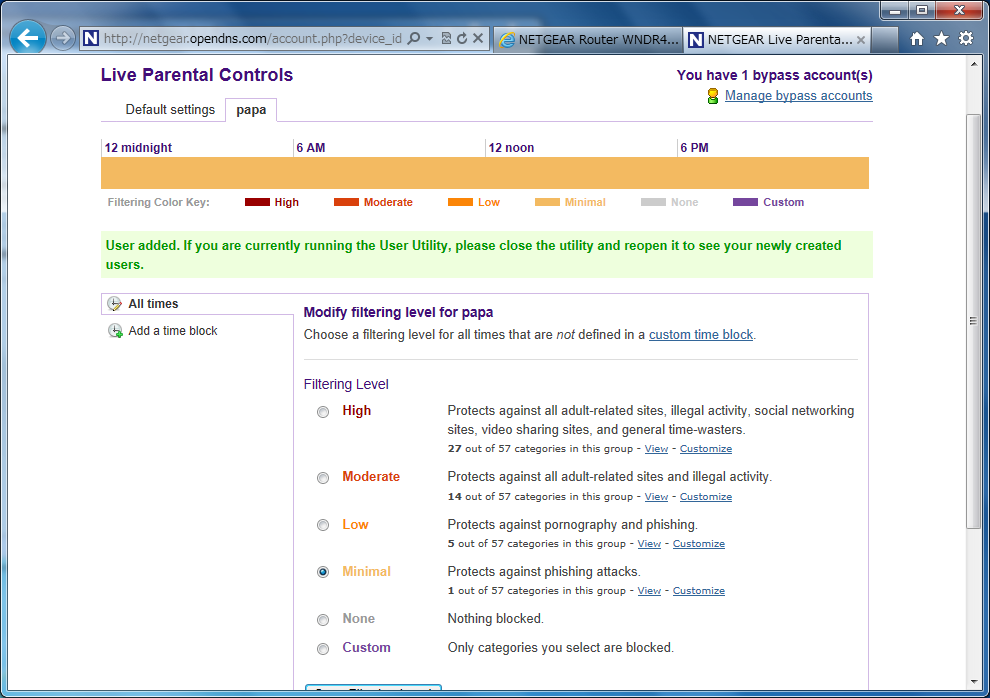Open the browser Tools gear icon
990x698 pixels.
[x=965, y=39]
